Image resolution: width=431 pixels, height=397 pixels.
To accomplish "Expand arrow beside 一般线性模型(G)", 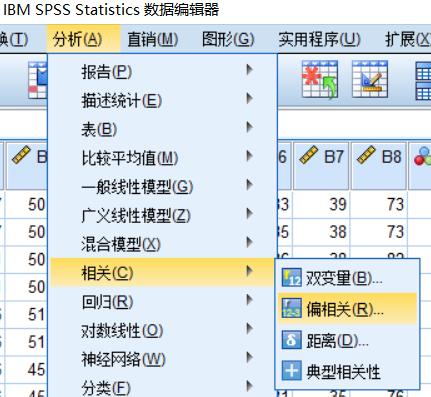I will 249,184.
